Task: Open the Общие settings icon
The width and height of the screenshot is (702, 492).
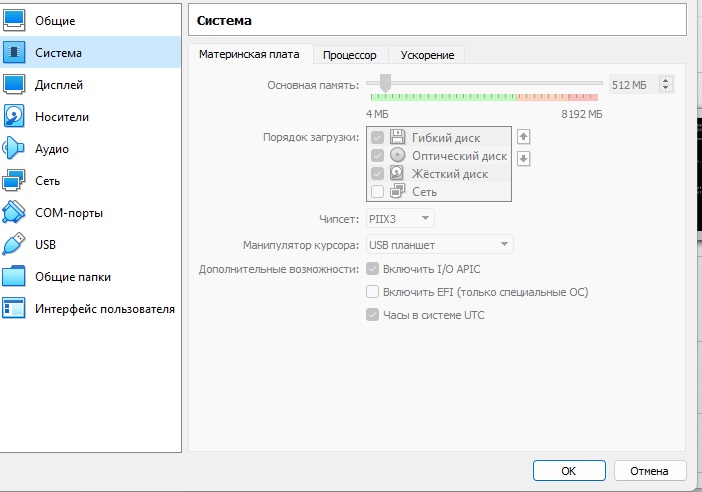Action: 14,20
